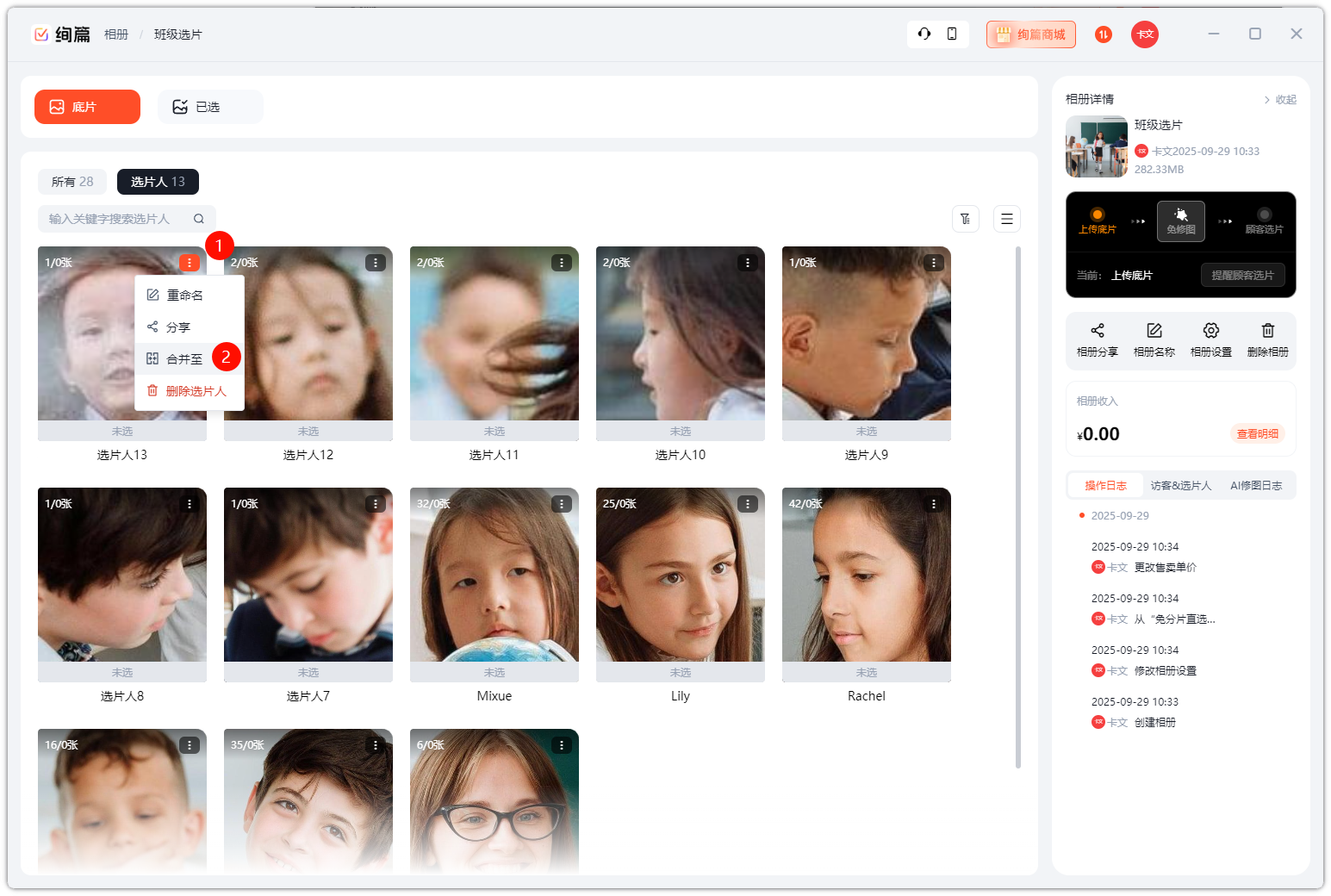Select the 所有 28 filter
Screen dimensions: 1331x896
(72, 182)
